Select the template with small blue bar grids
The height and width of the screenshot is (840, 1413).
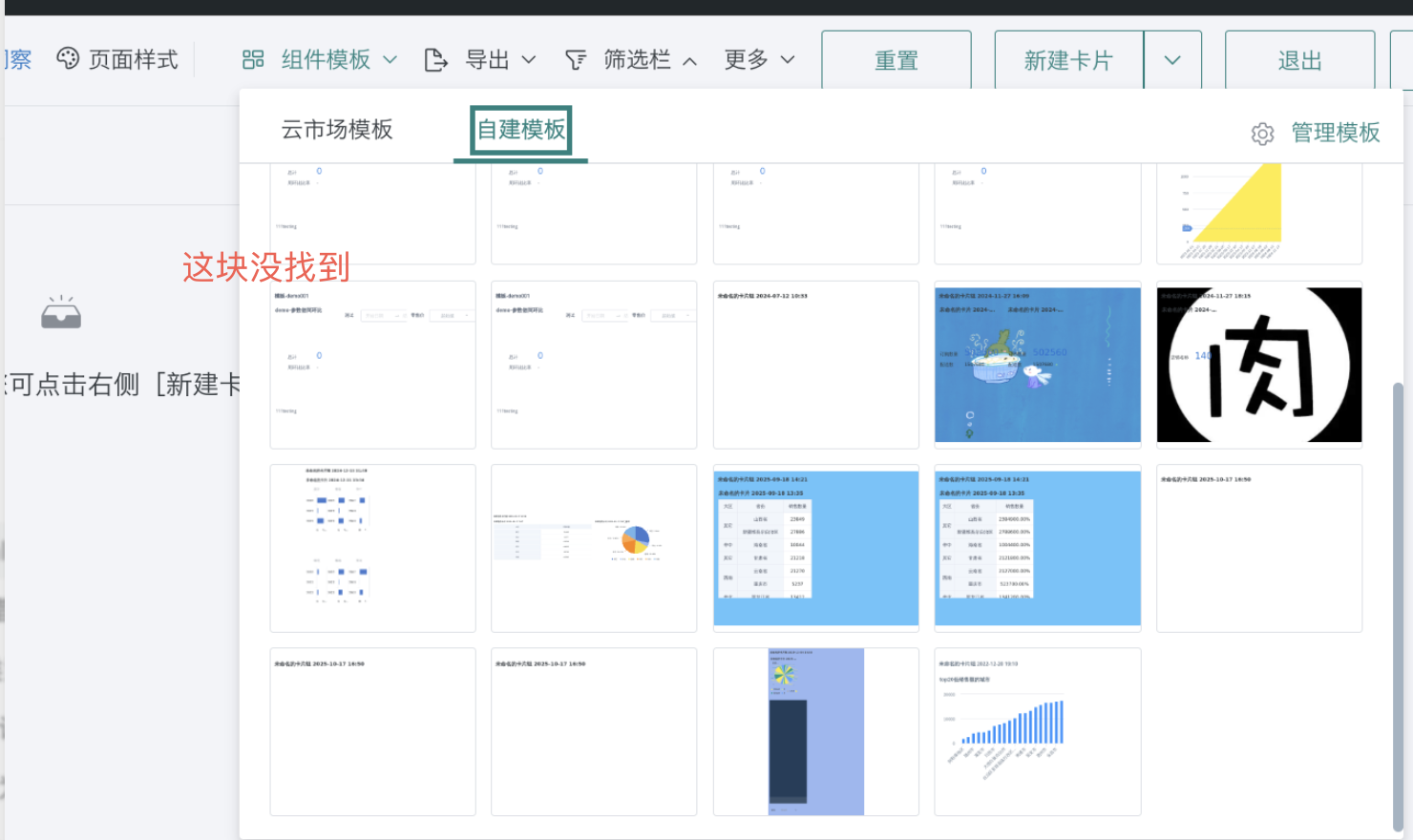point(372,548)
